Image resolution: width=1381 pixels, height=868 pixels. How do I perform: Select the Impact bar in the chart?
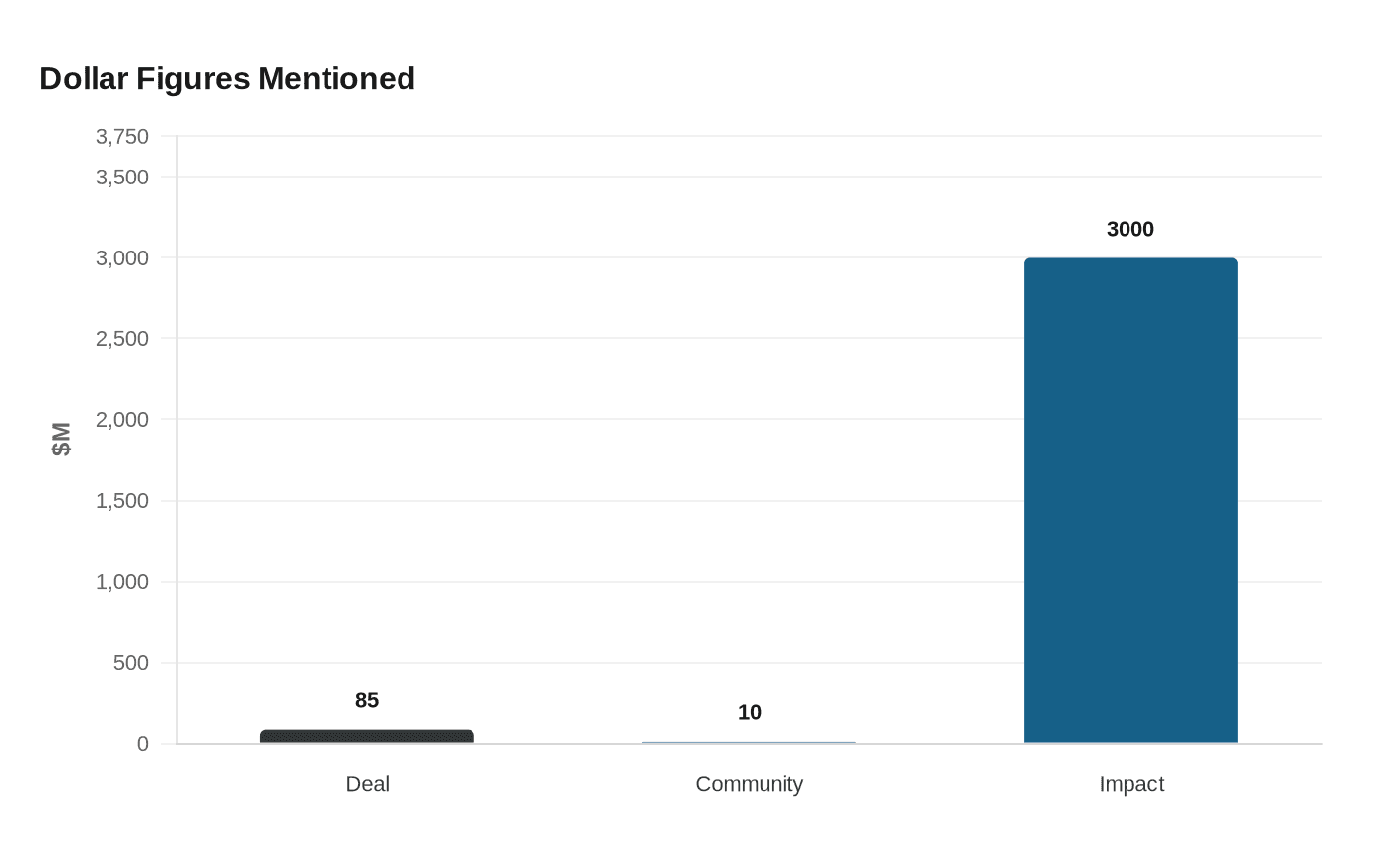pyautogui.click(x=1130, y=500)
